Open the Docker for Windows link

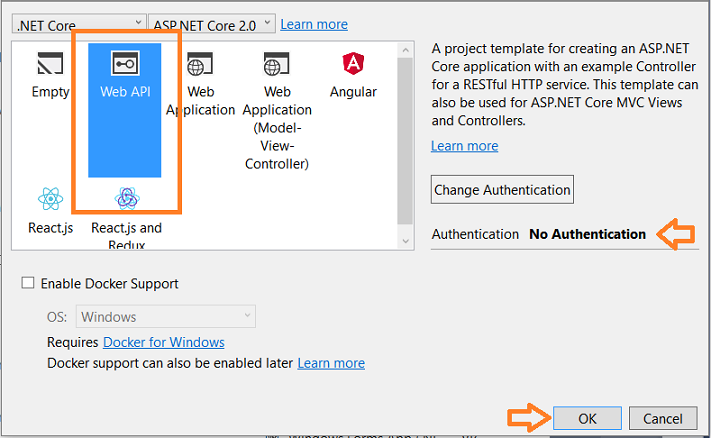(x=164, y=342)
